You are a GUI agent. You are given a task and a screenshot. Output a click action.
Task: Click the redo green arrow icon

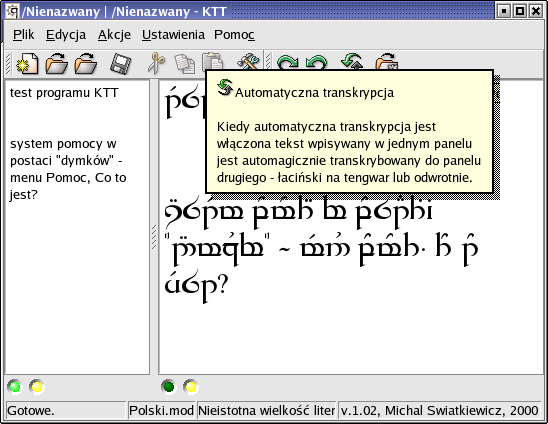pyautogui.click(x=287, y=62)
